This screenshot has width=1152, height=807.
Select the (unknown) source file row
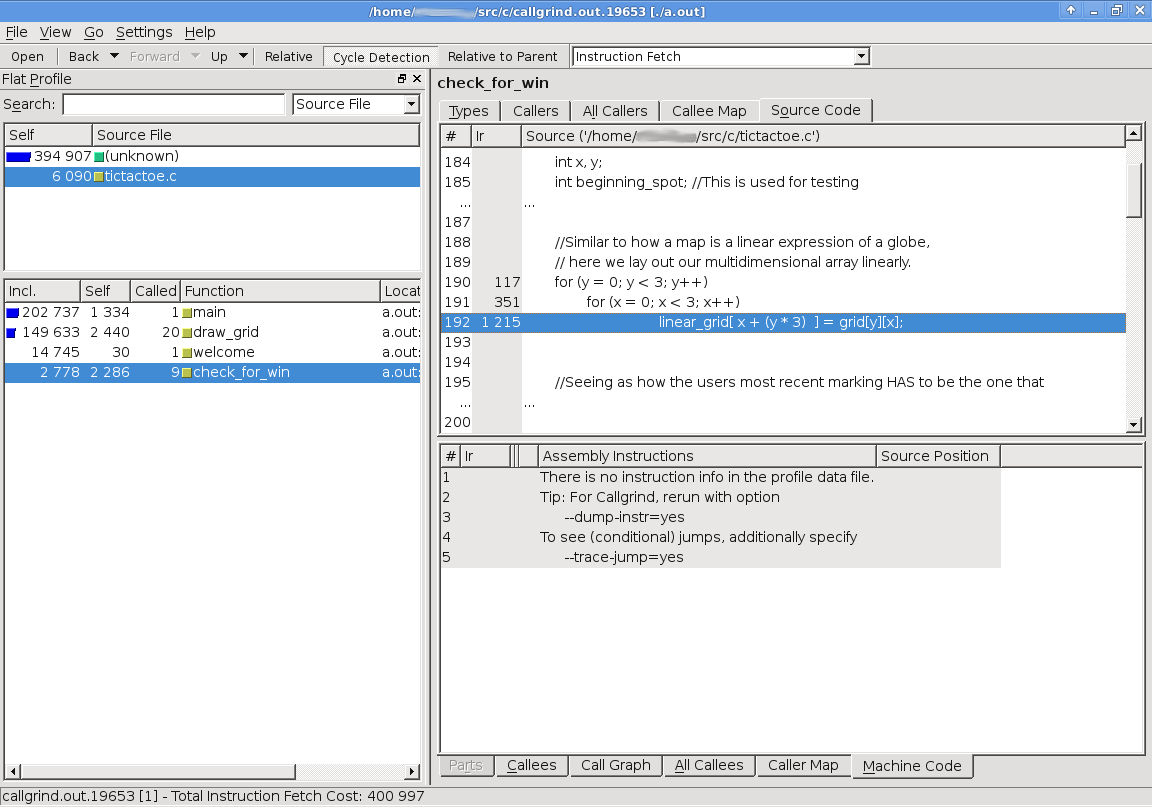pyautogui.click(x=212, y=157)
